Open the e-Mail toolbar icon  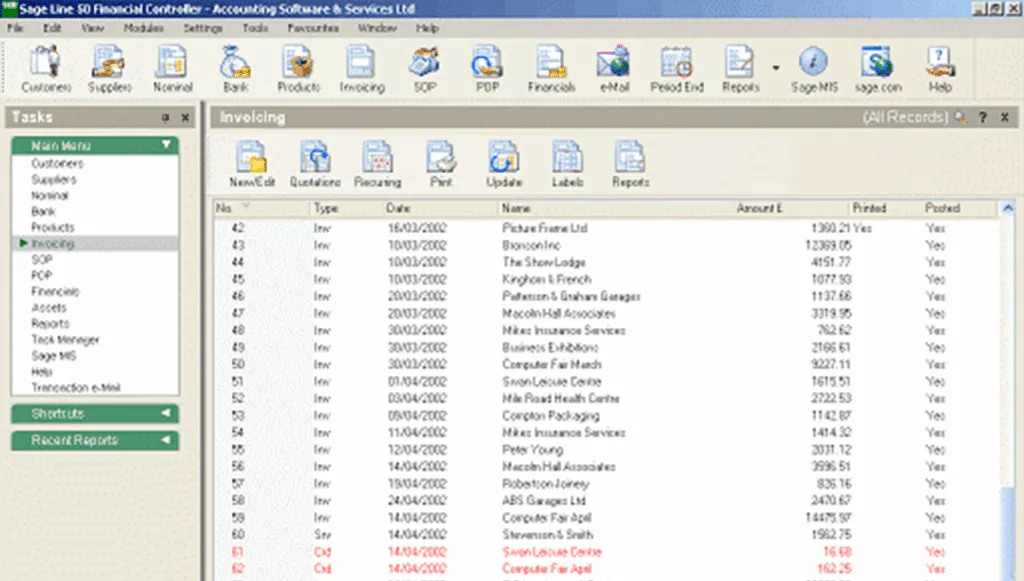coord(614,69)
